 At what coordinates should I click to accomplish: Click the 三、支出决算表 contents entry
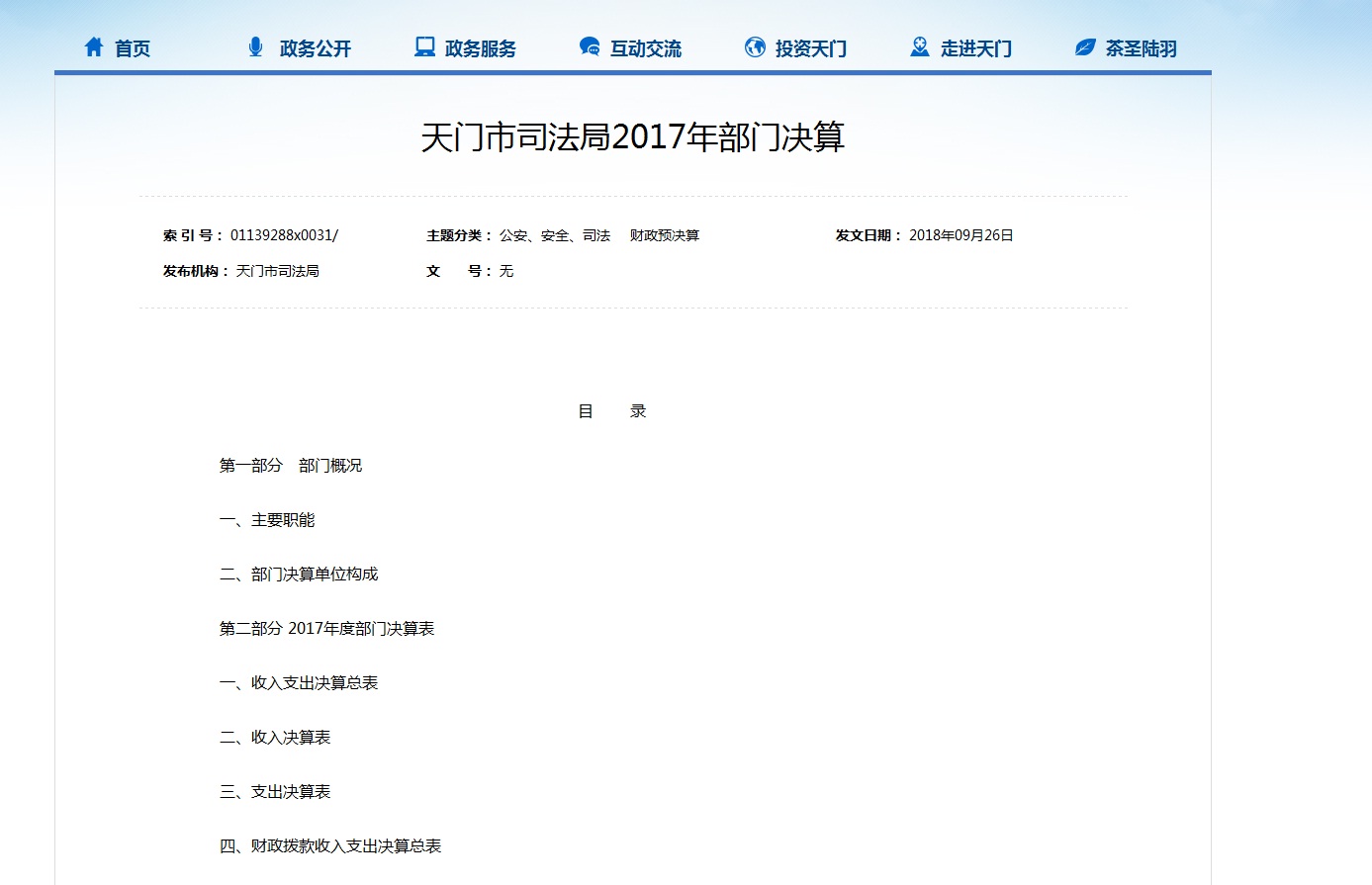pyautogui.click(x=275, y=792)
